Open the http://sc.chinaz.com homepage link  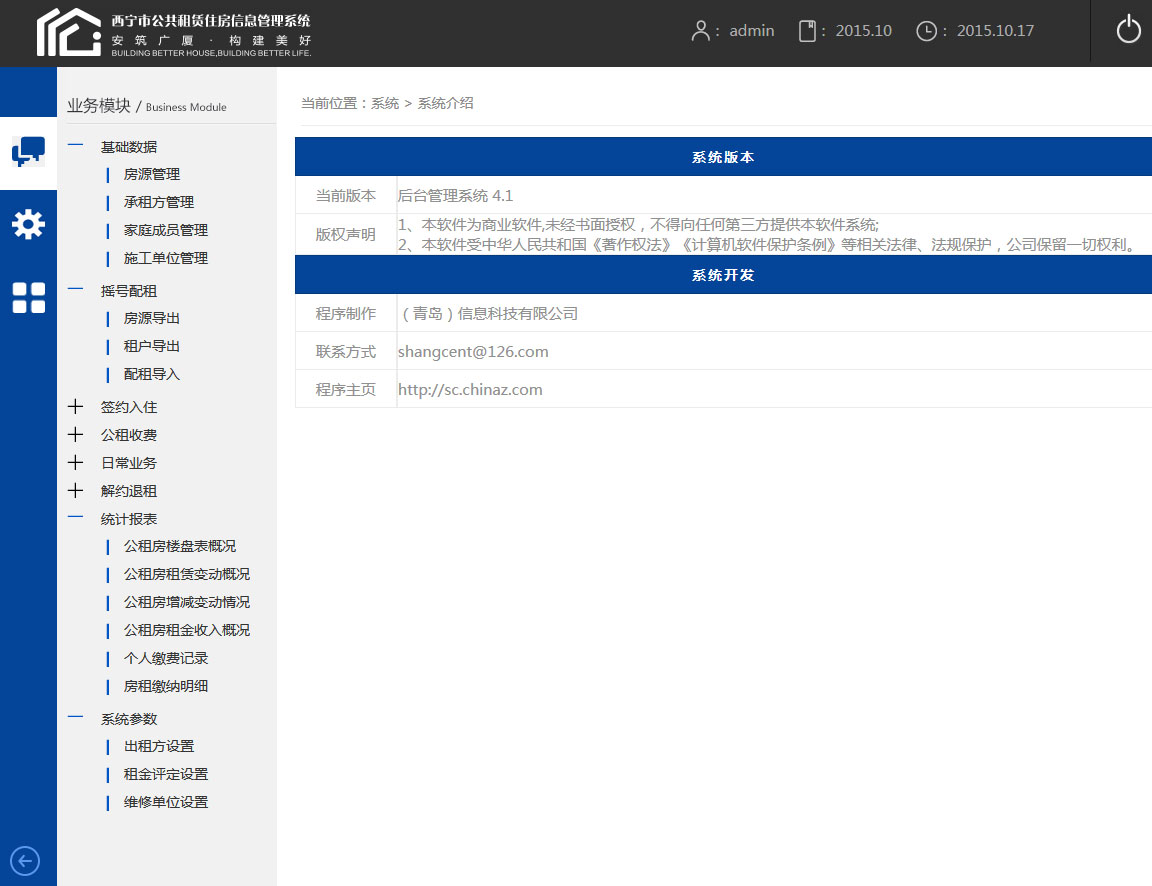click(x=469, y=389)
